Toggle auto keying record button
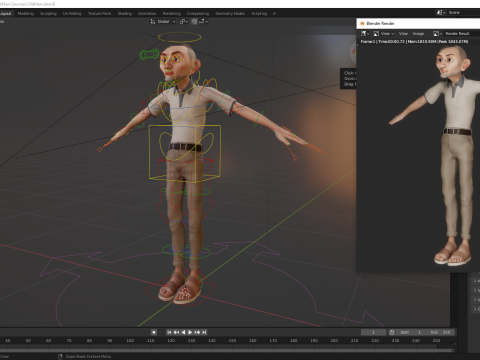Image resolution: width=480 pixels, height=360 pixels. click(154, 332)
